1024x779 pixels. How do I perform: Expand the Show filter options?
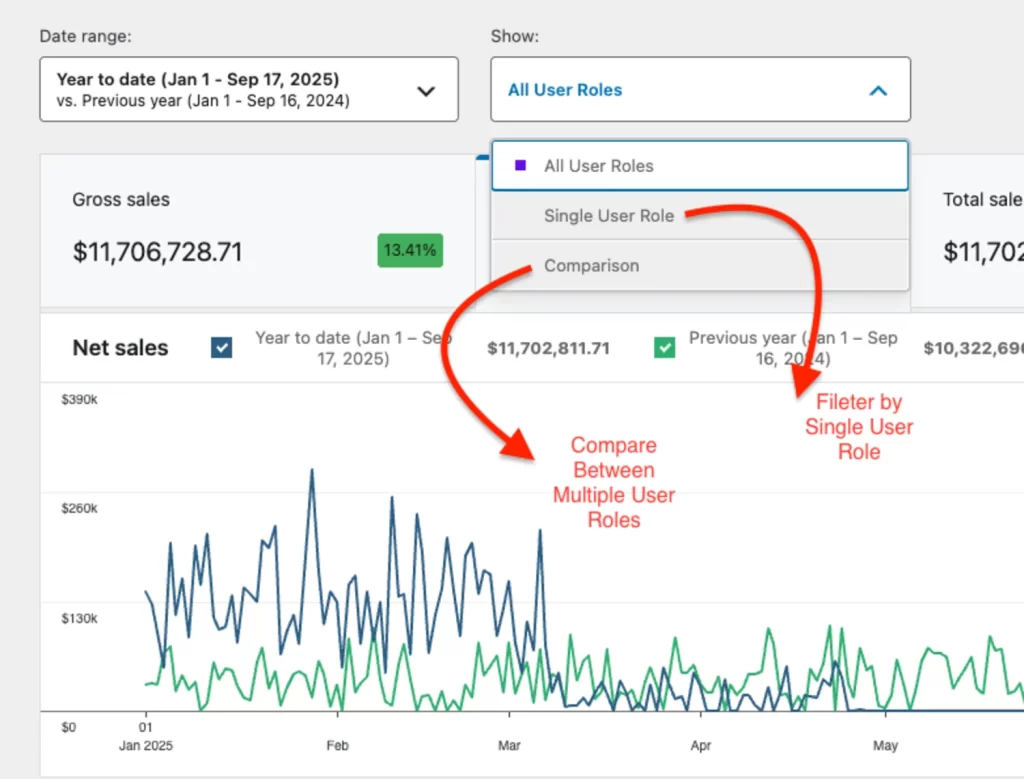700,89
